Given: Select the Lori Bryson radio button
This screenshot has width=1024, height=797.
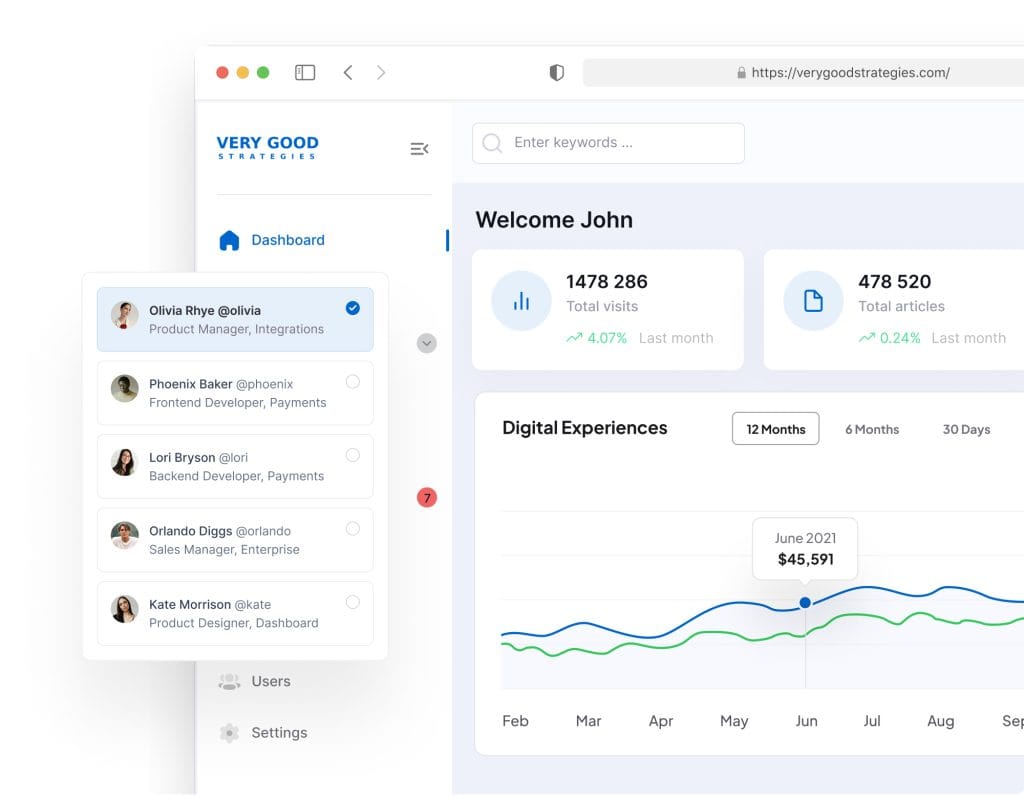Looking at the screenshot, I should (352, 455).
